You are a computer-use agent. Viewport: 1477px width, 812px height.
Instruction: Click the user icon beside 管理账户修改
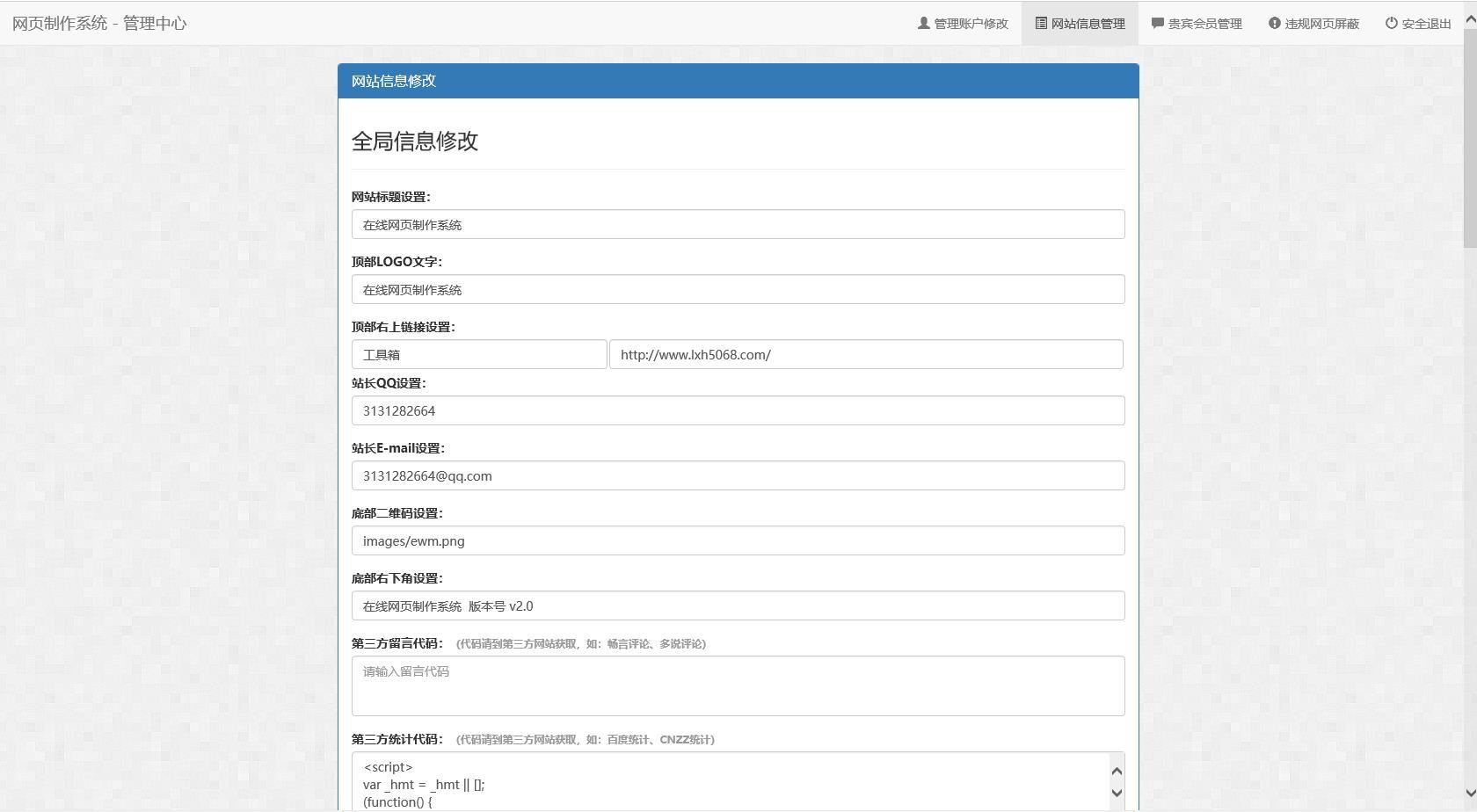[x=923, y=23]
